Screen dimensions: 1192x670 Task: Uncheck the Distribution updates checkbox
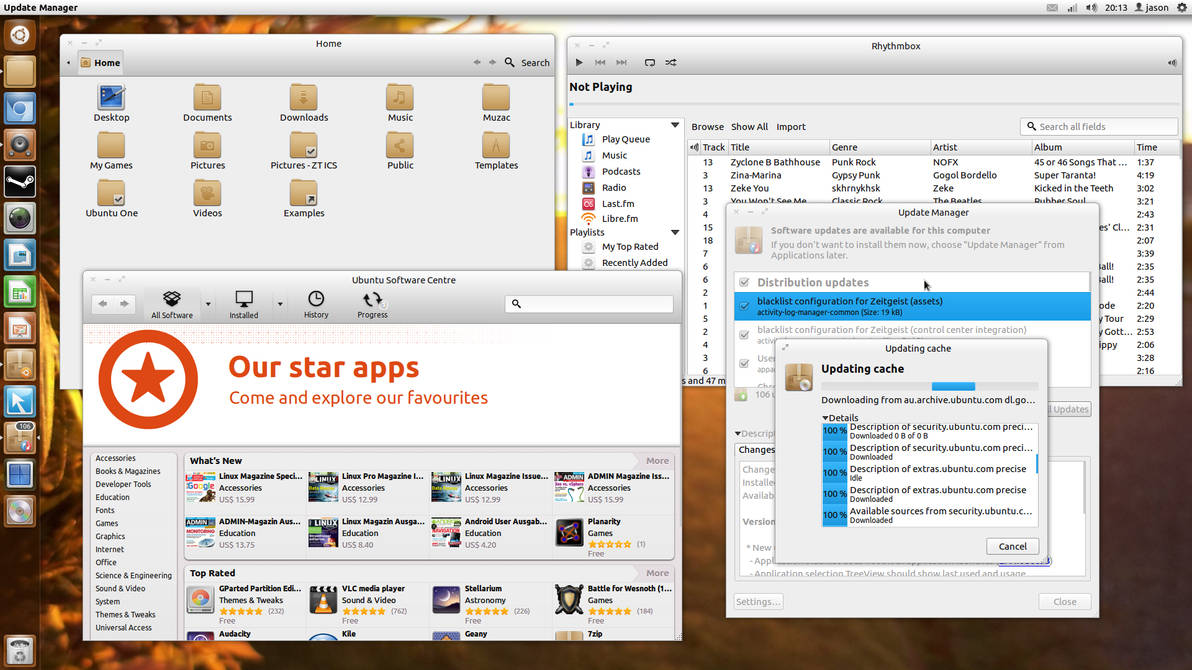tap(744, 282)
